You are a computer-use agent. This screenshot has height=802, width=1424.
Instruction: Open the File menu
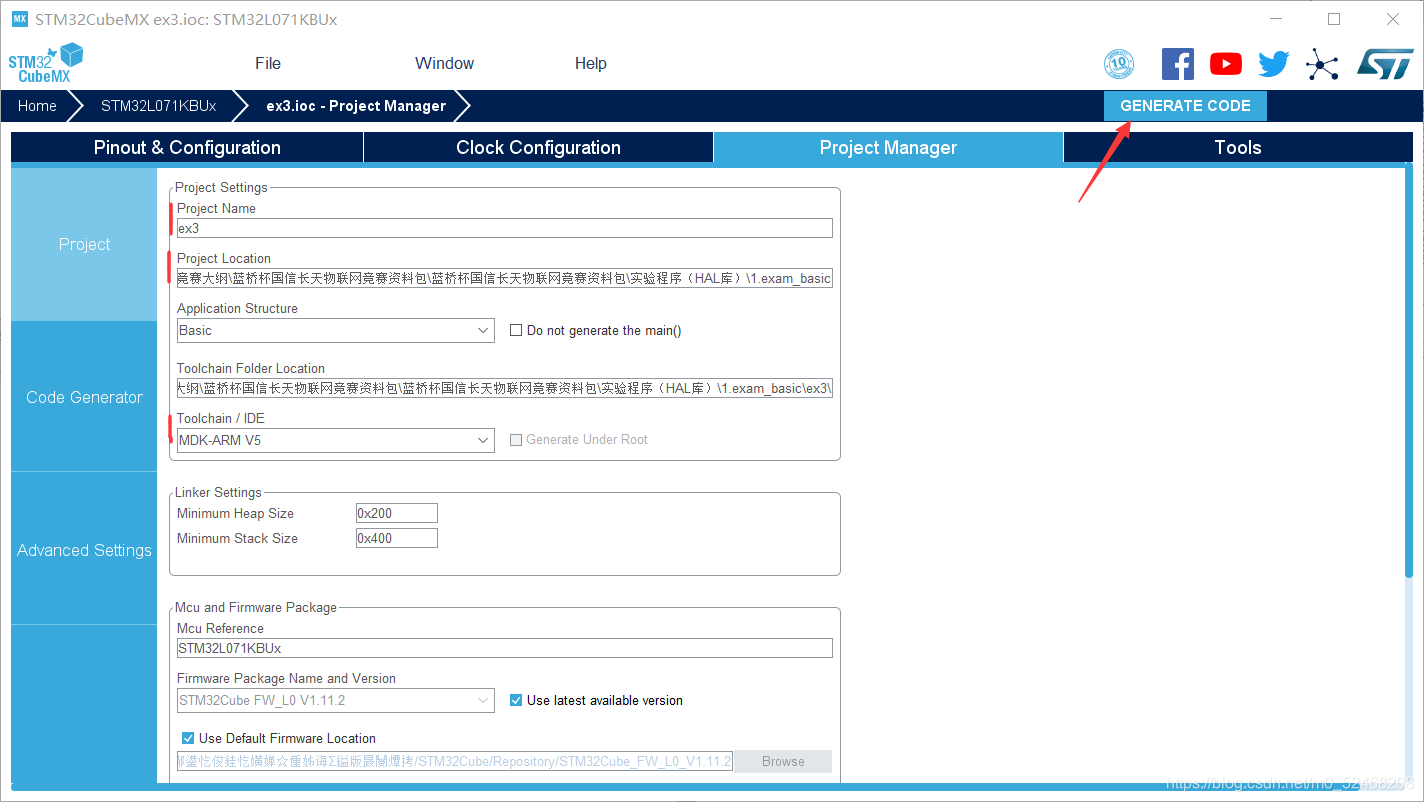tap(268, 63)
